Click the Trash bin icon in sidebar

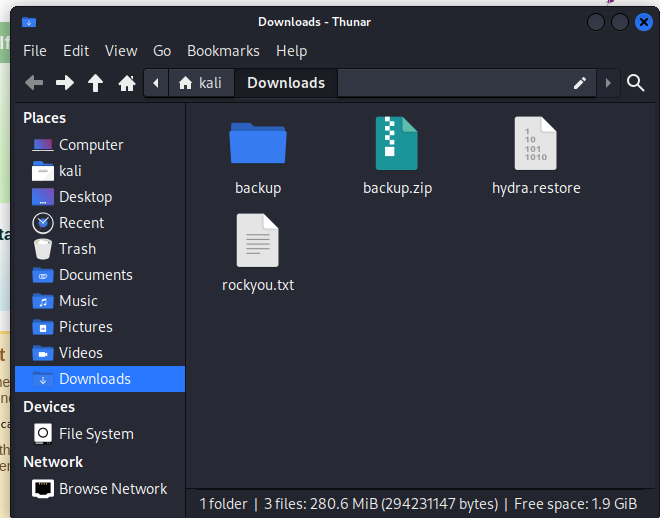point(43,249)
